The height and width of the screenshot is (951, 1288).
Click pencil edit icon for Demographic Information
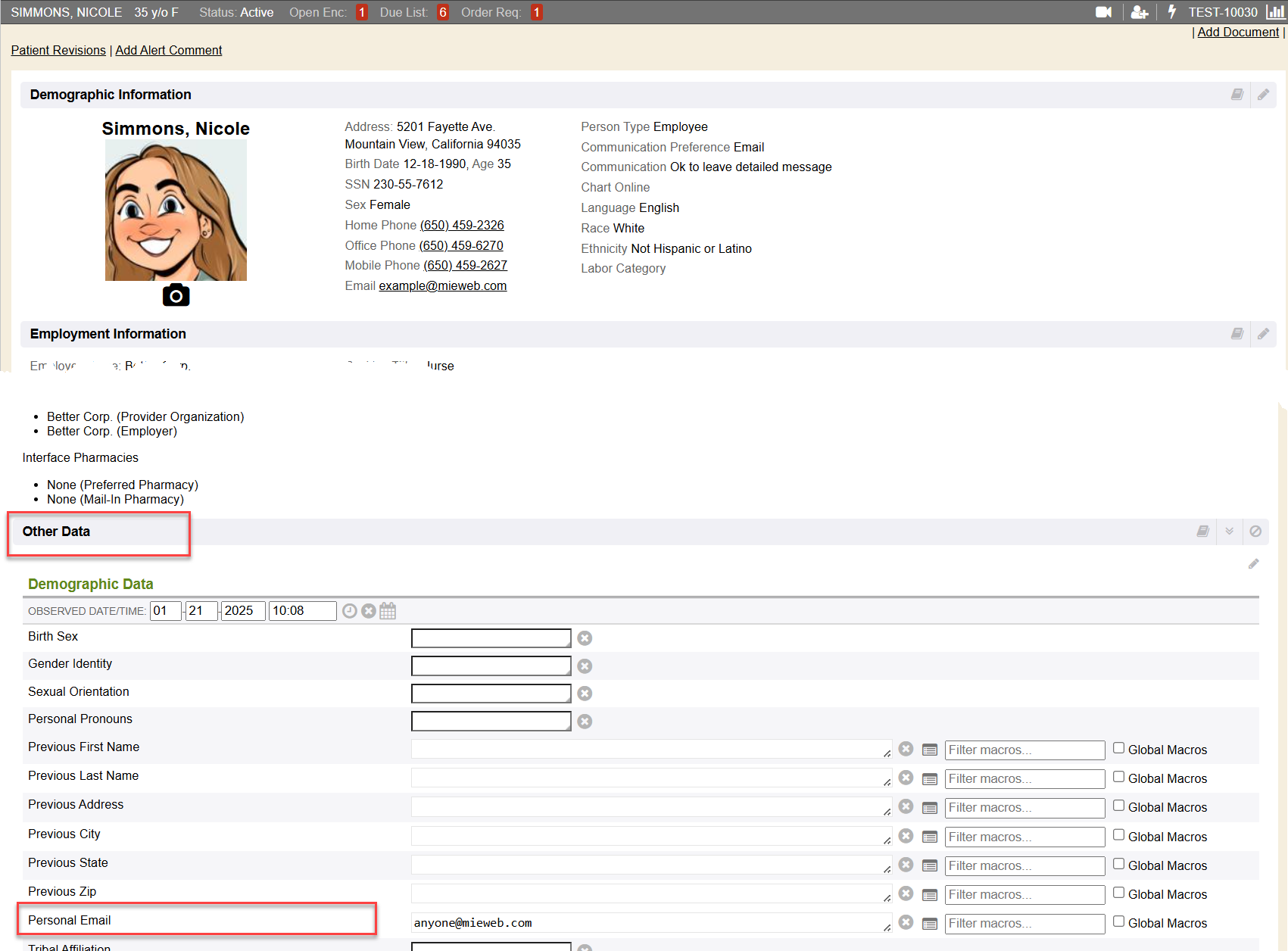1263,95
